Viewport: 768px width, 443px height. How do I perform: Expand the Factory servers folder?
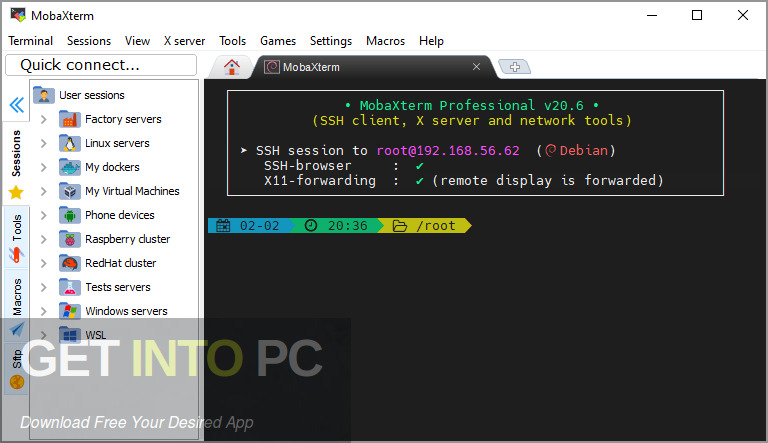point(44,119)
